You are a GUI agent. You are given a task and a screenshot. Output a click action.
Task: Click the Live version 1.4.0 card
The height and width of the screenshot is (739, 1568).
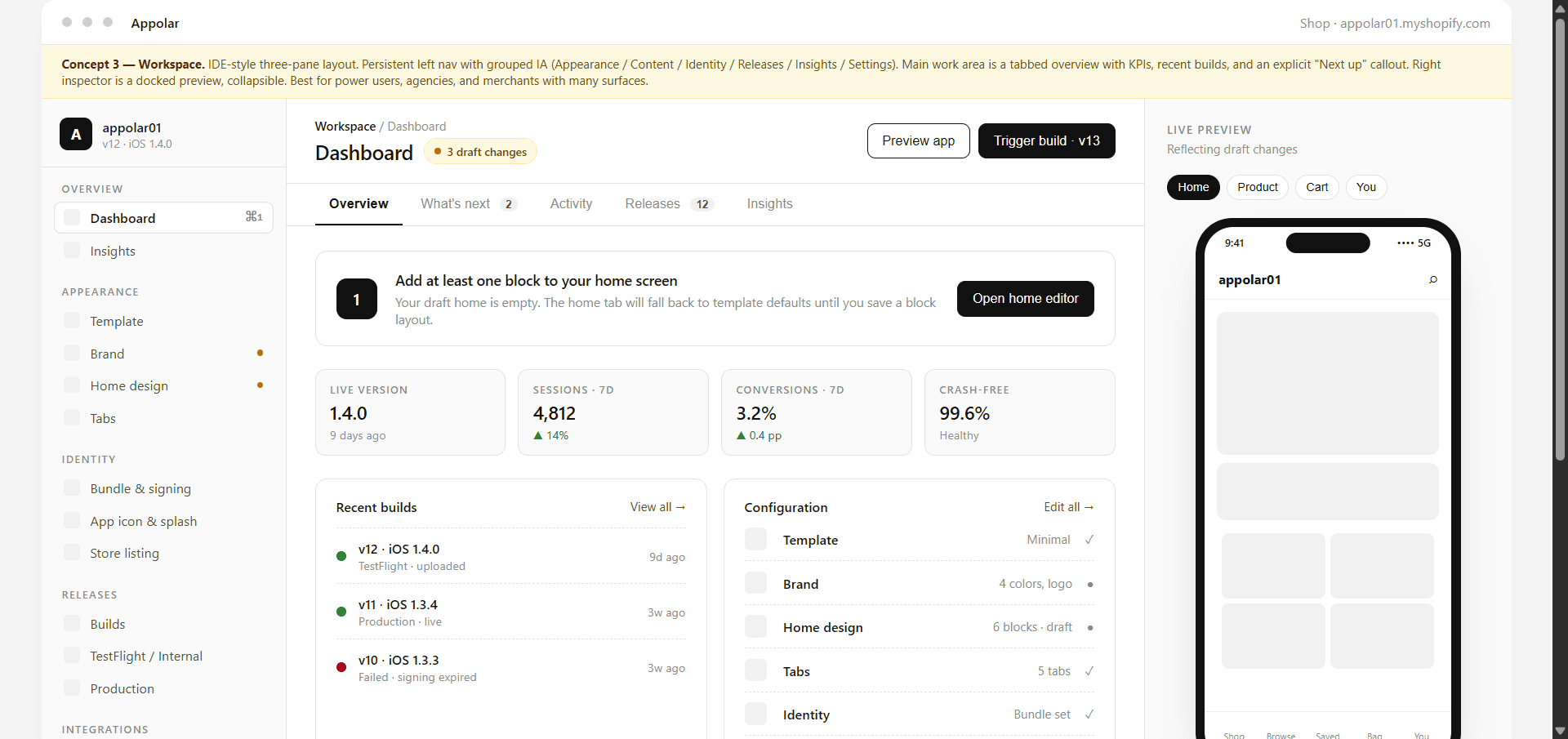(410, 412)
